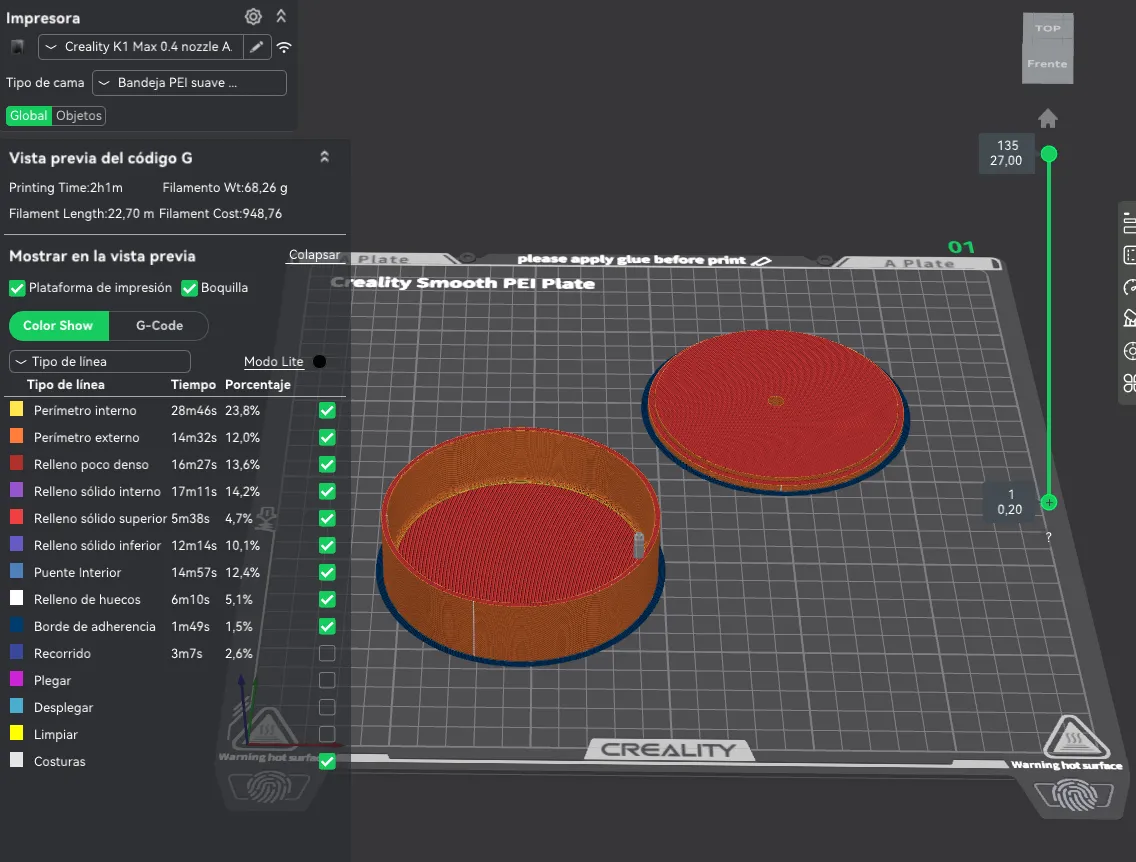Click the Perímetro interno yellow swatch
This screenshot has height=862, width=1136.
(16, 409)
